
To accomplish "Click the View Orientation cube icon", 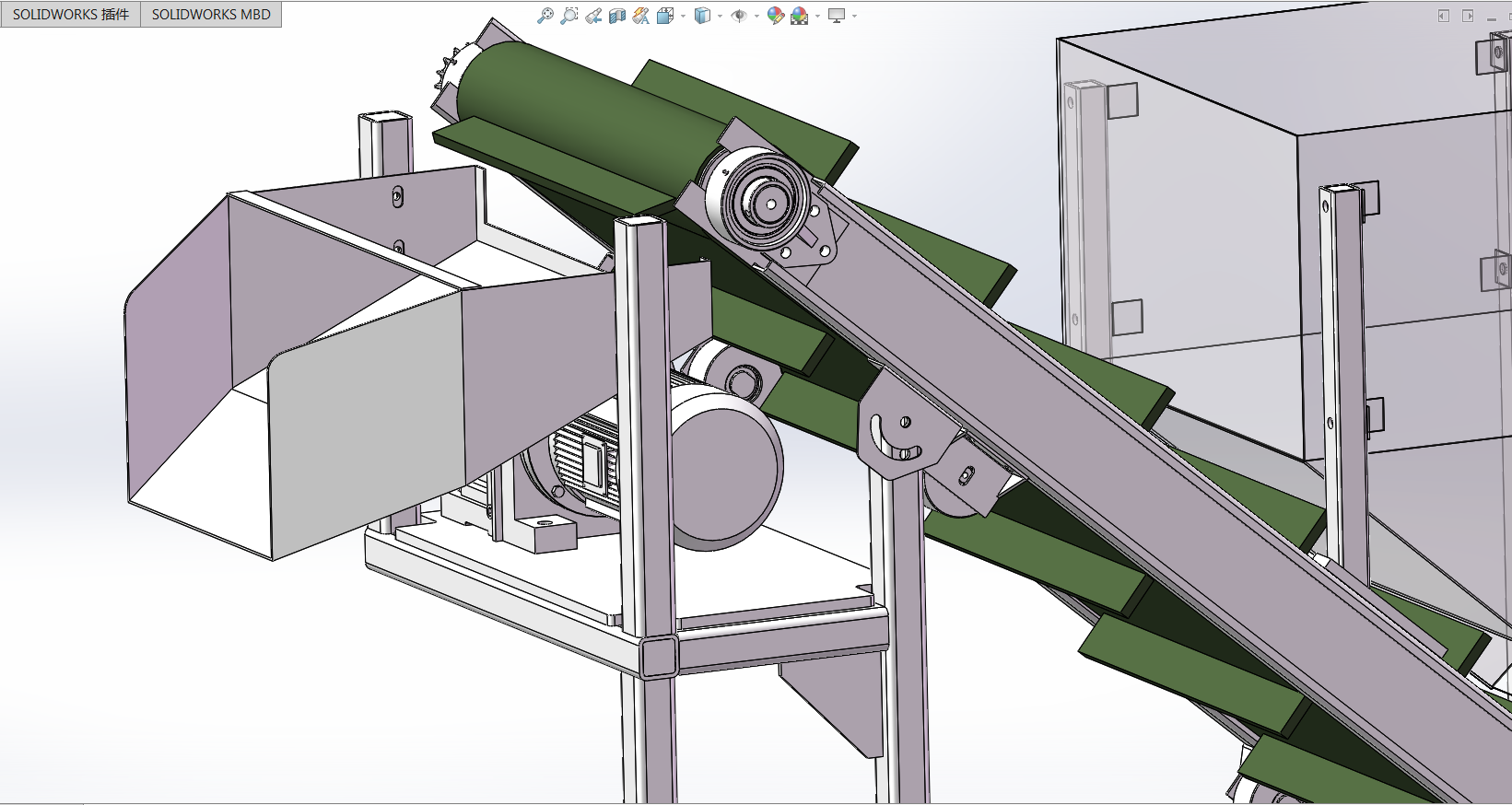I will coord(665,16).
